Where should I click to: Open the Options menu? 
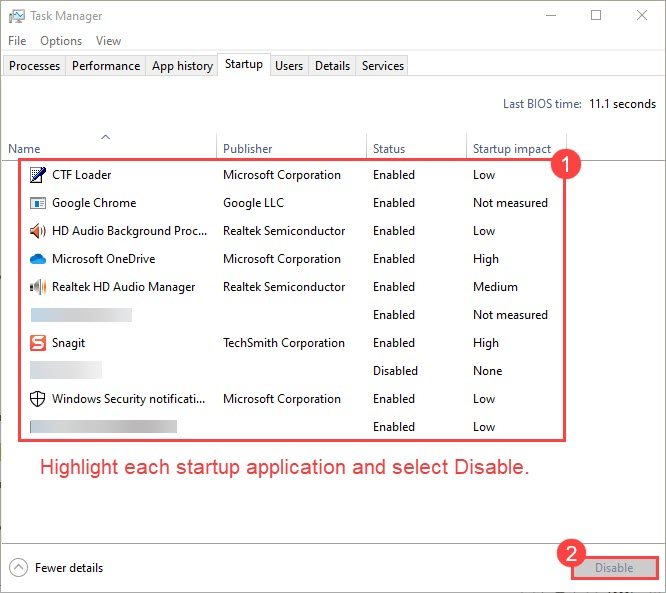61,41
